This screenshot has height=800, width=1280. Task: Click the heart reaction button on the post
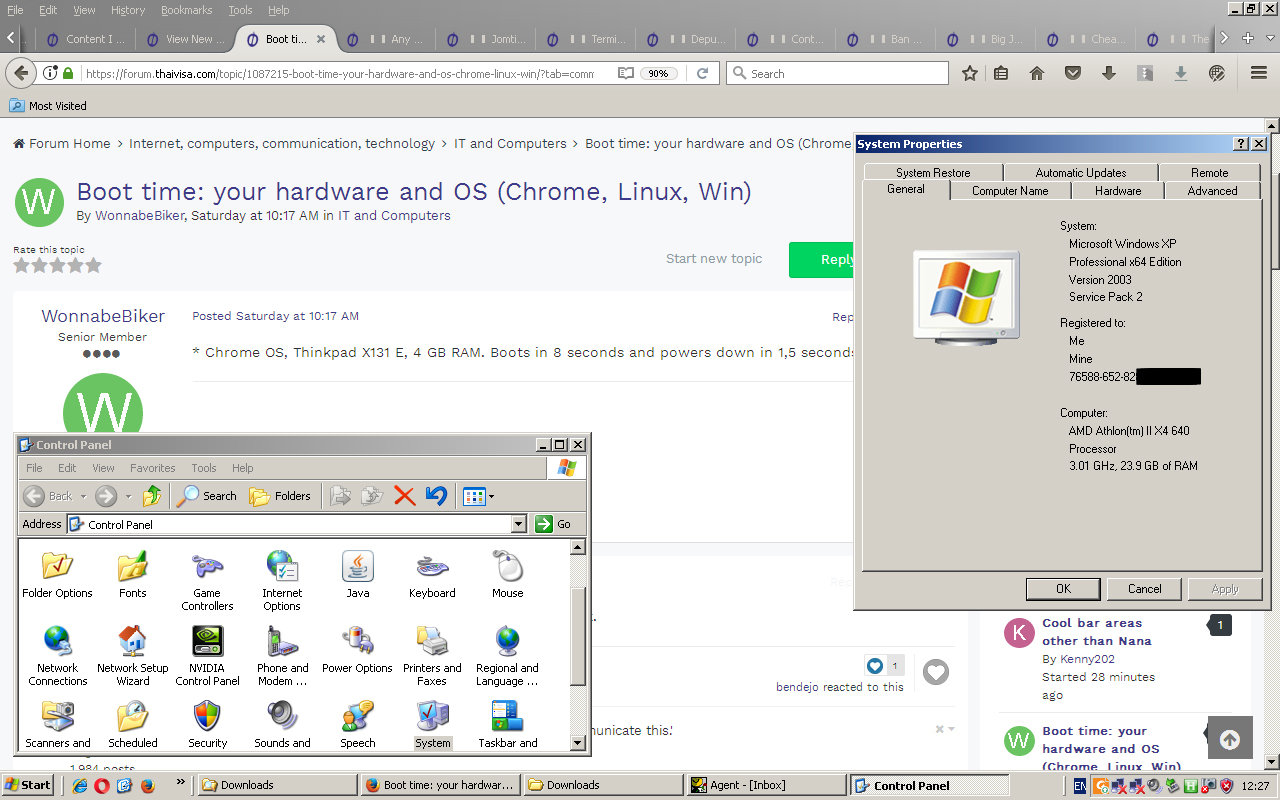pos(935,672)
